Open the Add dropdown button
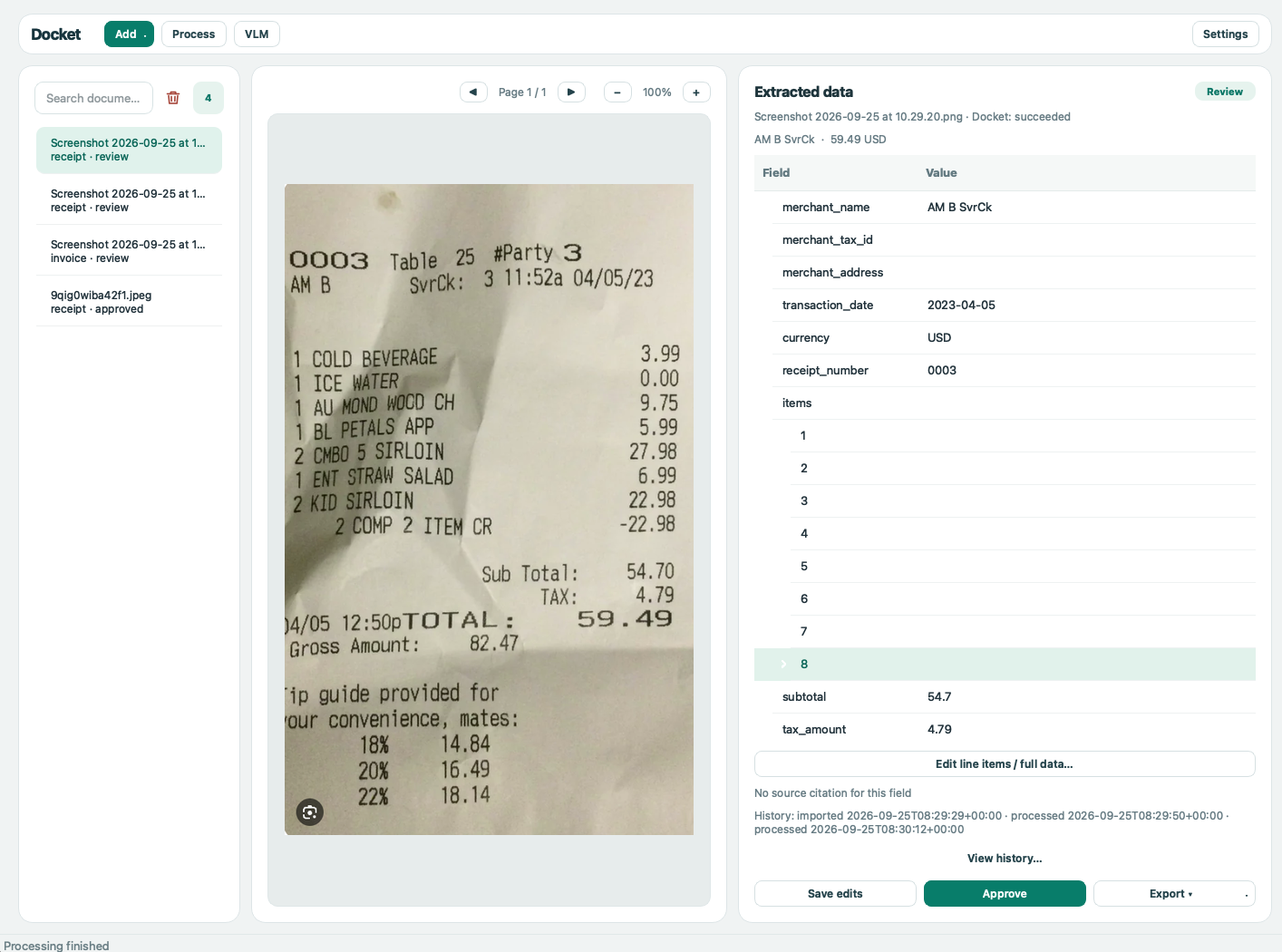The image size is (1282, 952). coord(129,34)
